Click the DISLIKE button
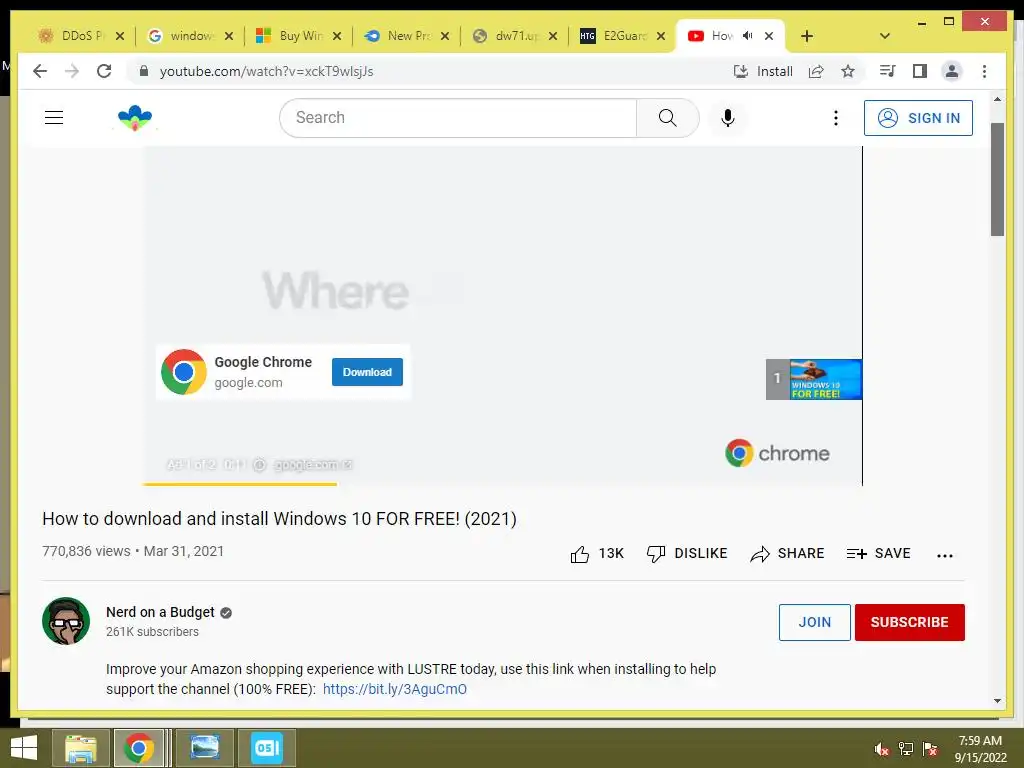 click(686, 554)
